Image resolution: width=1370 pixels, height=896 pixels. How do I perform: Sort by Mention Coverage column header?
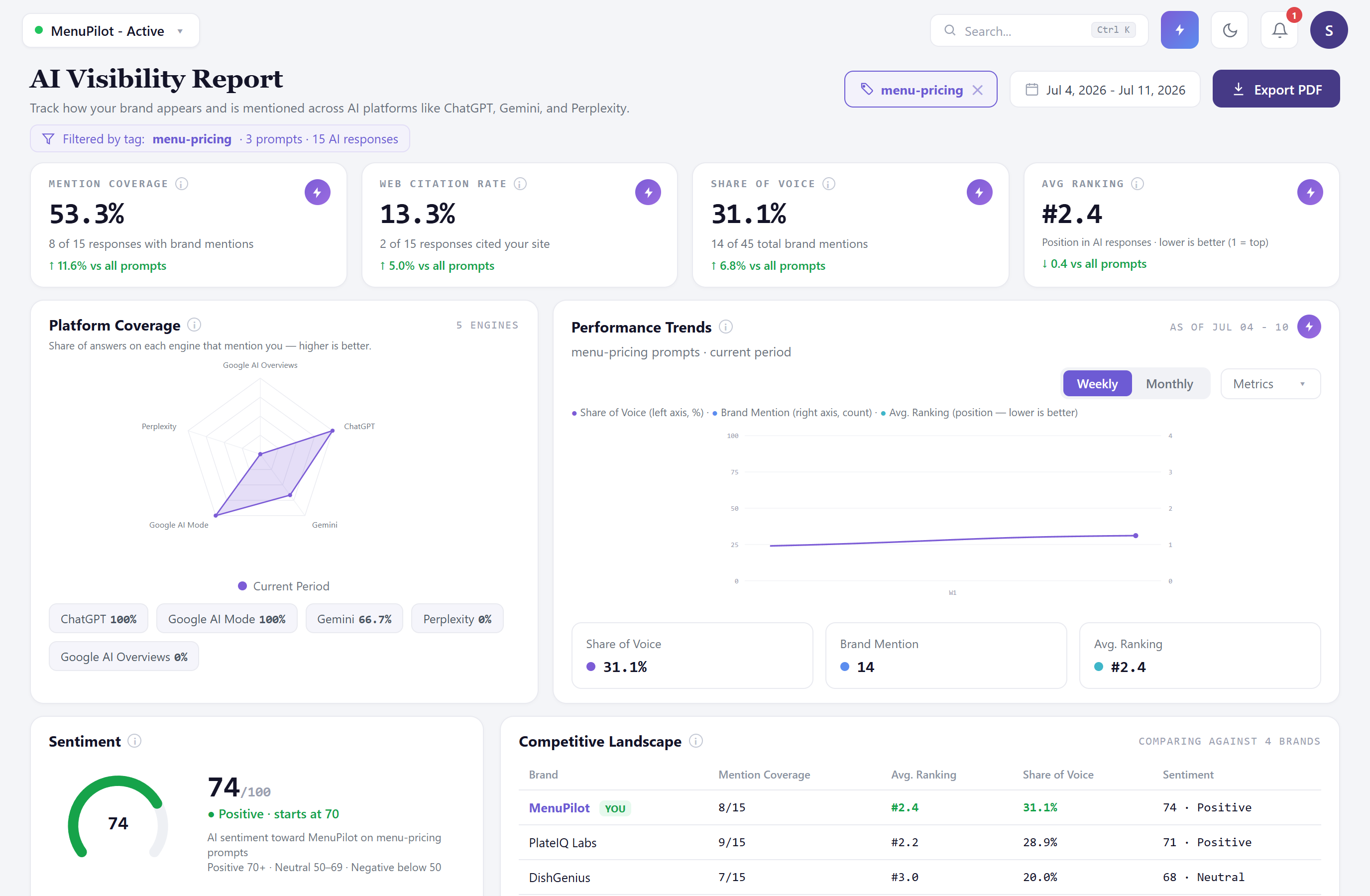click(764, 775)
